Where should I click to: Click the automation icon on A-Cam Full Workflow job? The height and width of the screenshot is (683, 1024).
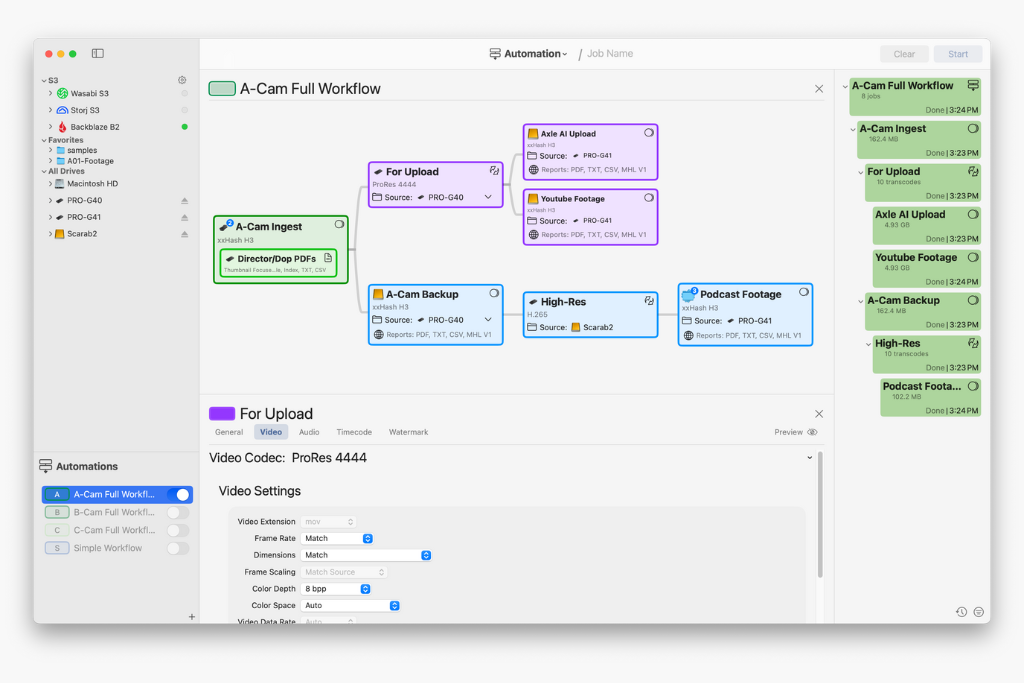pos(973,86)
